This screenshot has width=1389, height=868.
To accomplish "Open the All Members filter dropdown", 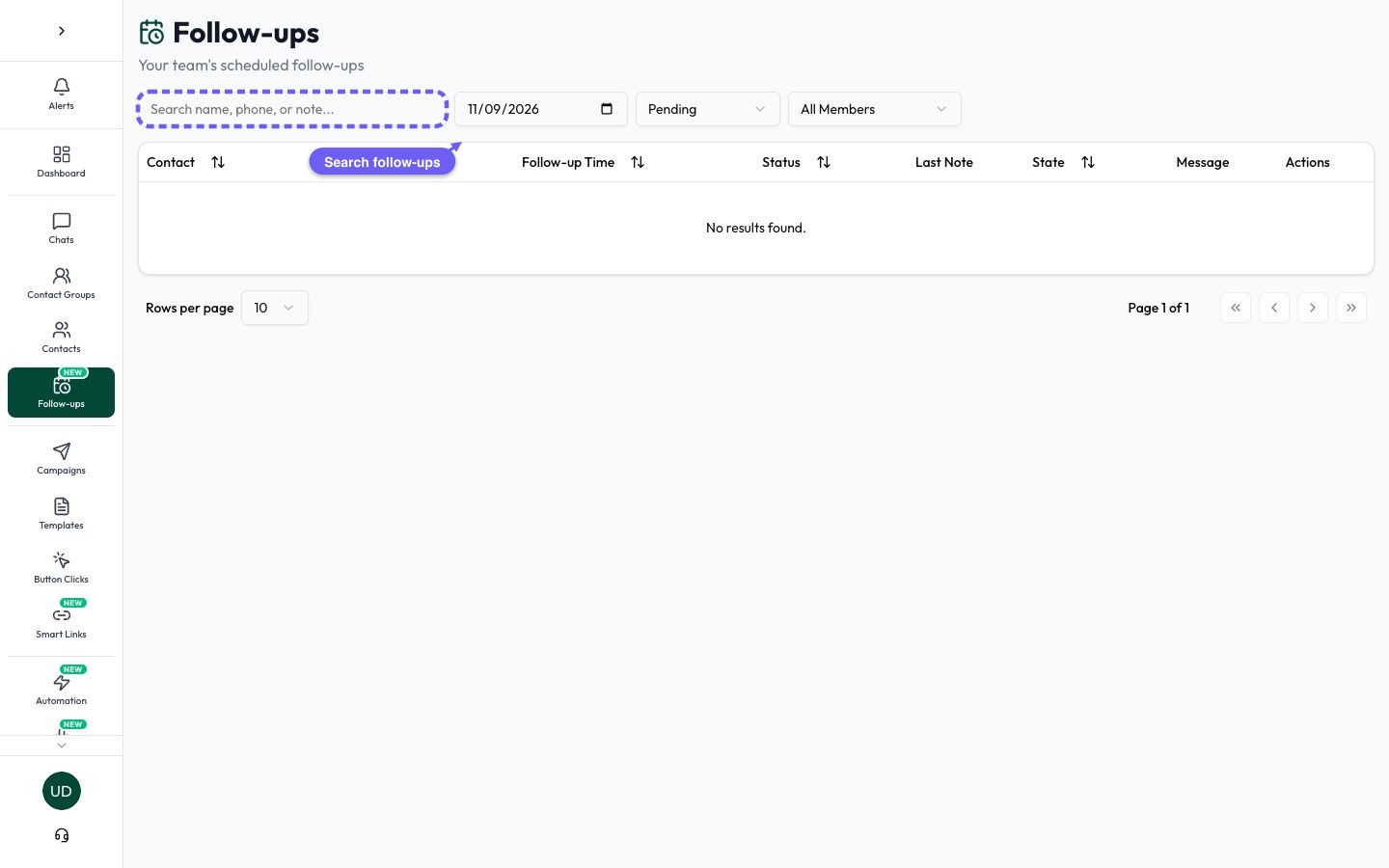I will (x=874, y=109).
